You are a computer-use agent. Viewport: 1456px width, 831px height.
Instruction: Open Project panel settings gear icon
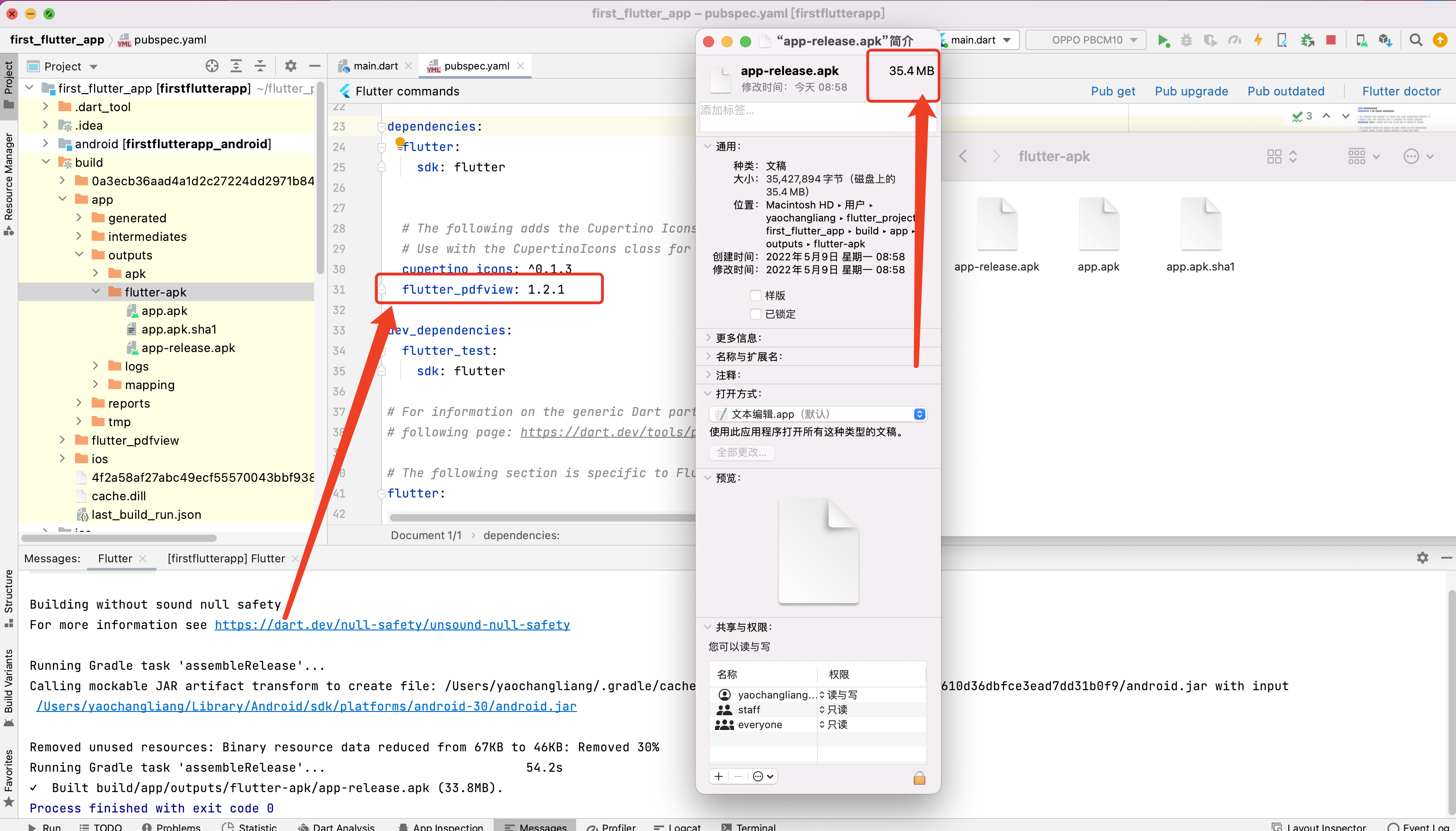coord(290,66)
